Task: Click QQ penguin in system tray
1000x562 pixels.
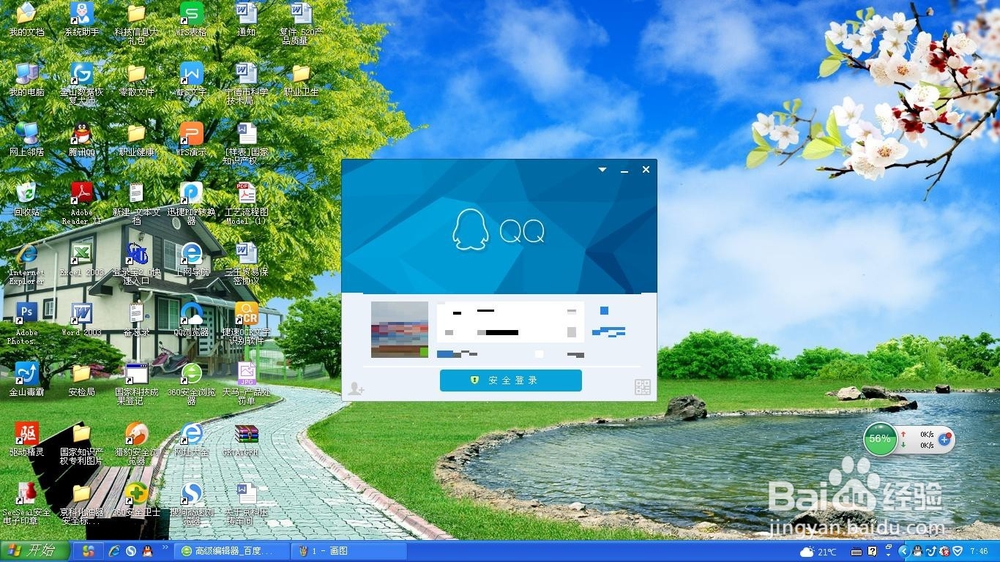Action: [x=916, y=551]
